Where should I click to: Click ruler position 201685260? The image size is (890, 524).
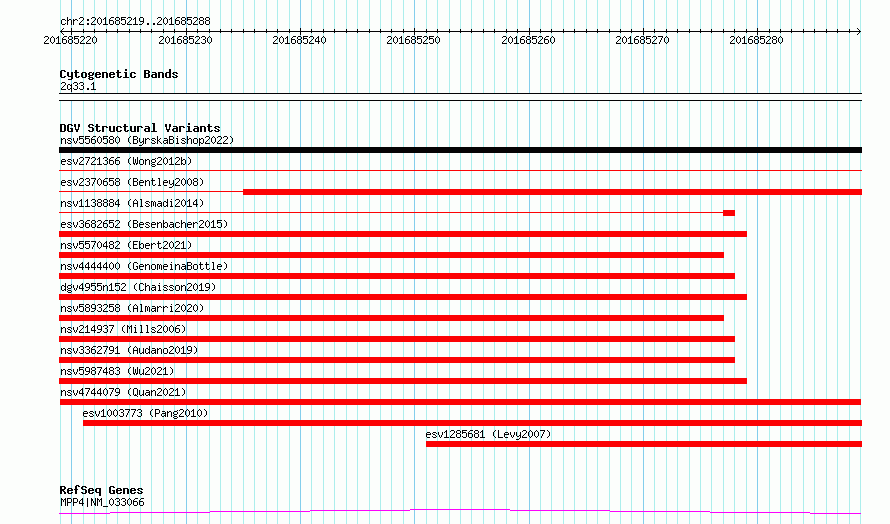(x=528, y=40)
